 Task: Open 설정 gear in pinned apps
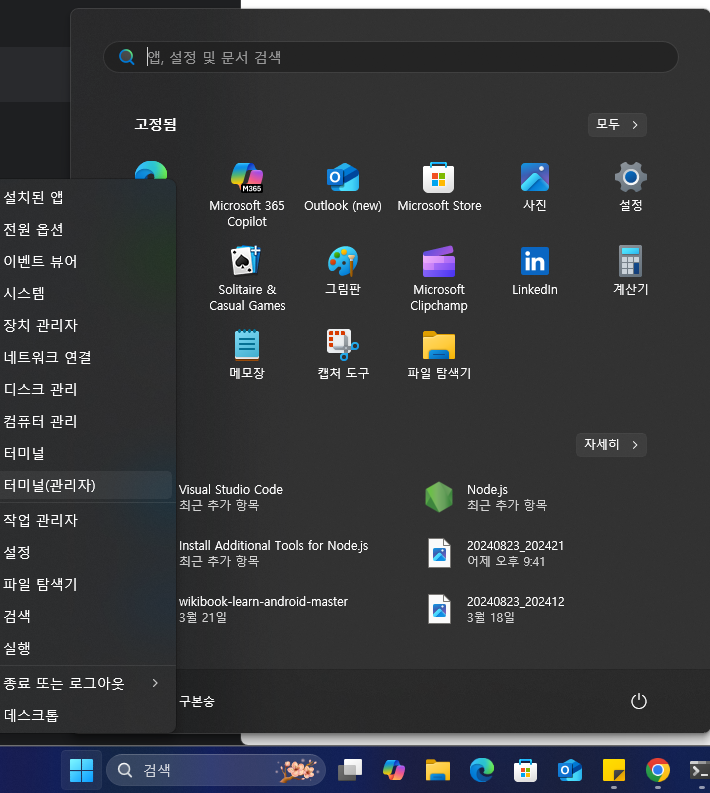[x=631, y=187]
